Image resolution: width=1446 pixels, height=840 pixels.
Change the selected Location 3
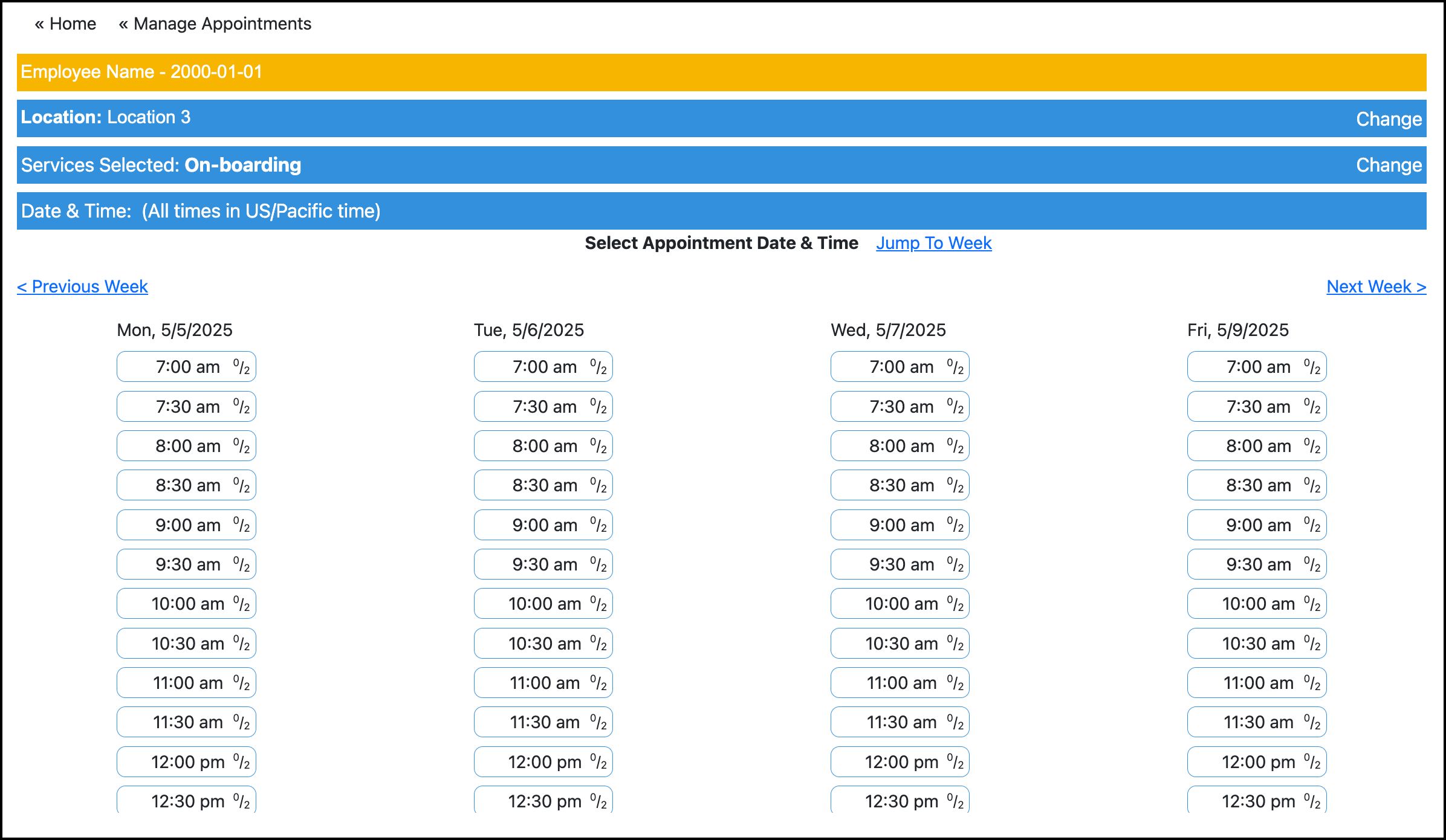[x=1388, y=119]
